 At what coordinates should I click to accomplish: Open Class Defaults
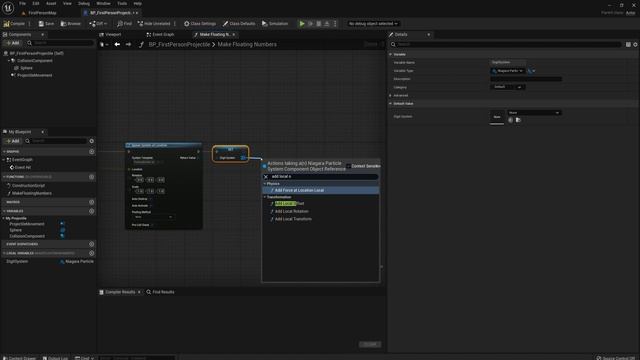coord(239,24)
